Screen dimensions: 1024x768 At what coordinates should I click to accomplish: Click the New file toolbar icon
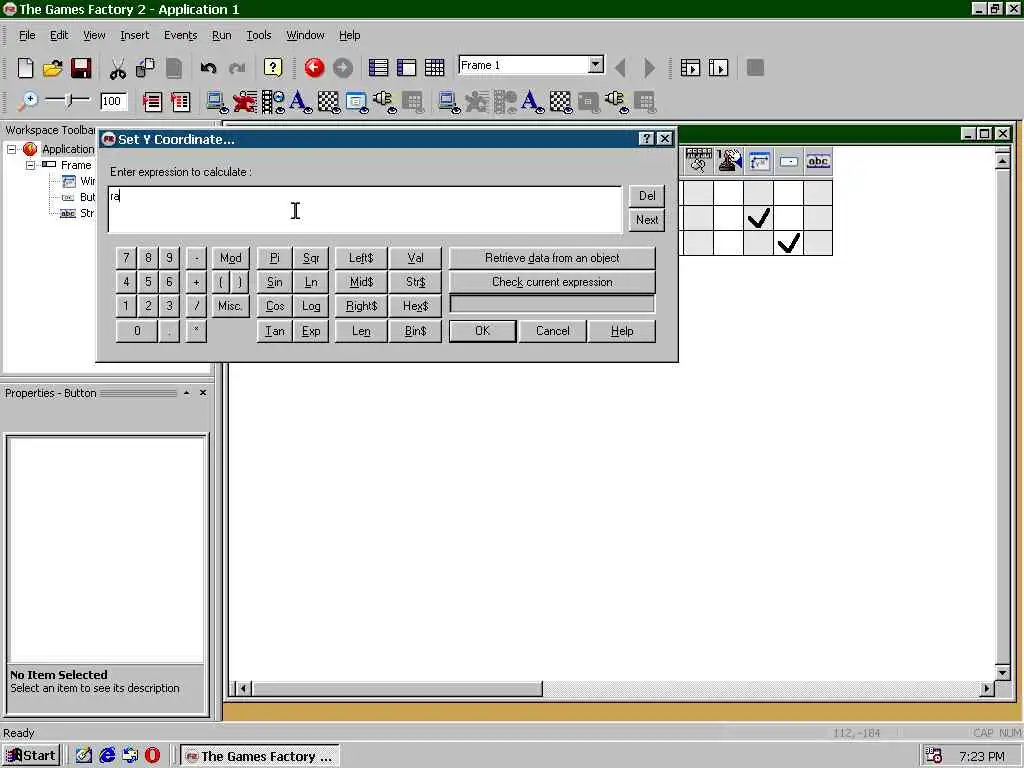point(25,68)
